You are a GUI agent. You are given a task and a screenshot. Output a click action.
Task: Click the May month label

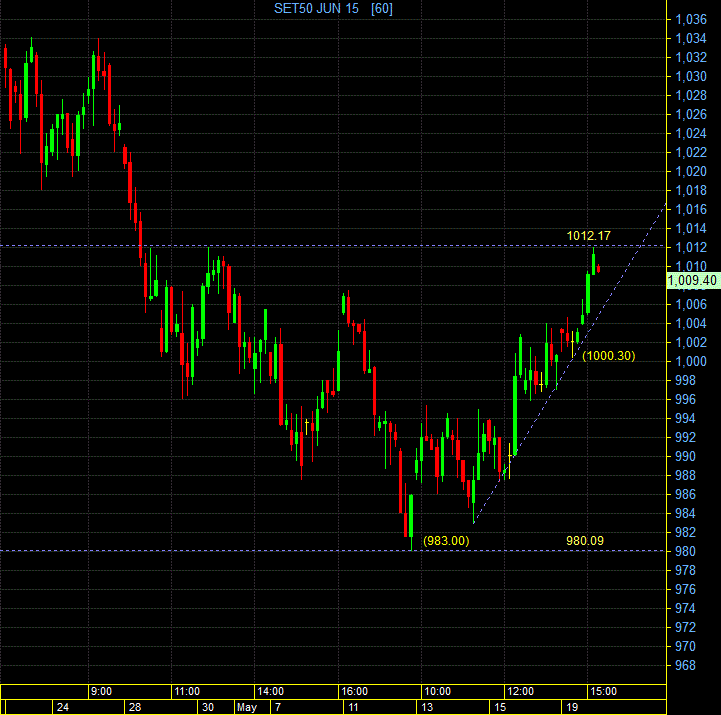coord(246,707)
